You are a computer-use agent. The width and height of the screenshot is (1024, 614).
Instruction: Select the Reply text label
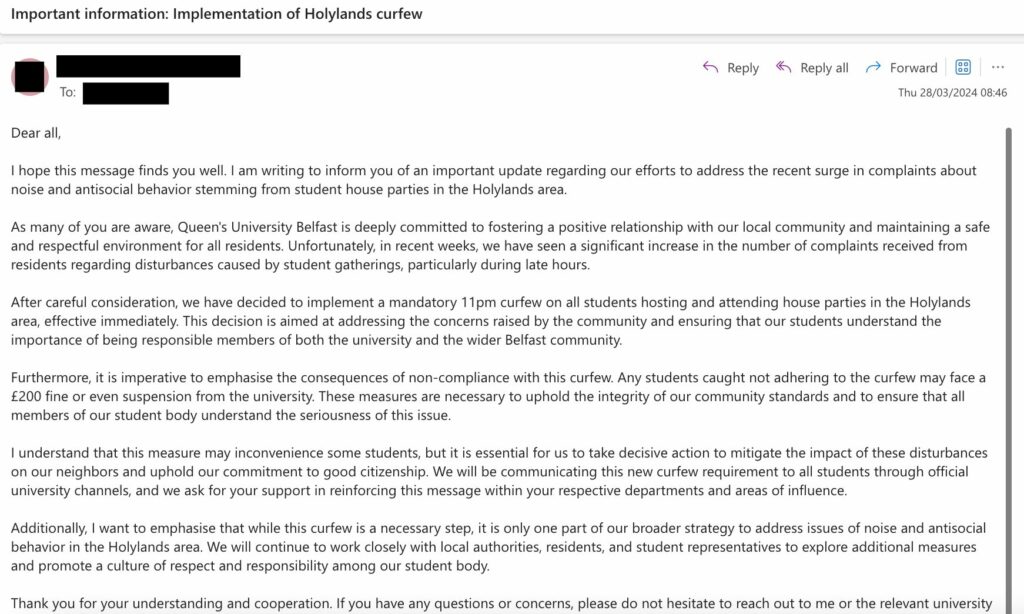click(743, 68)
